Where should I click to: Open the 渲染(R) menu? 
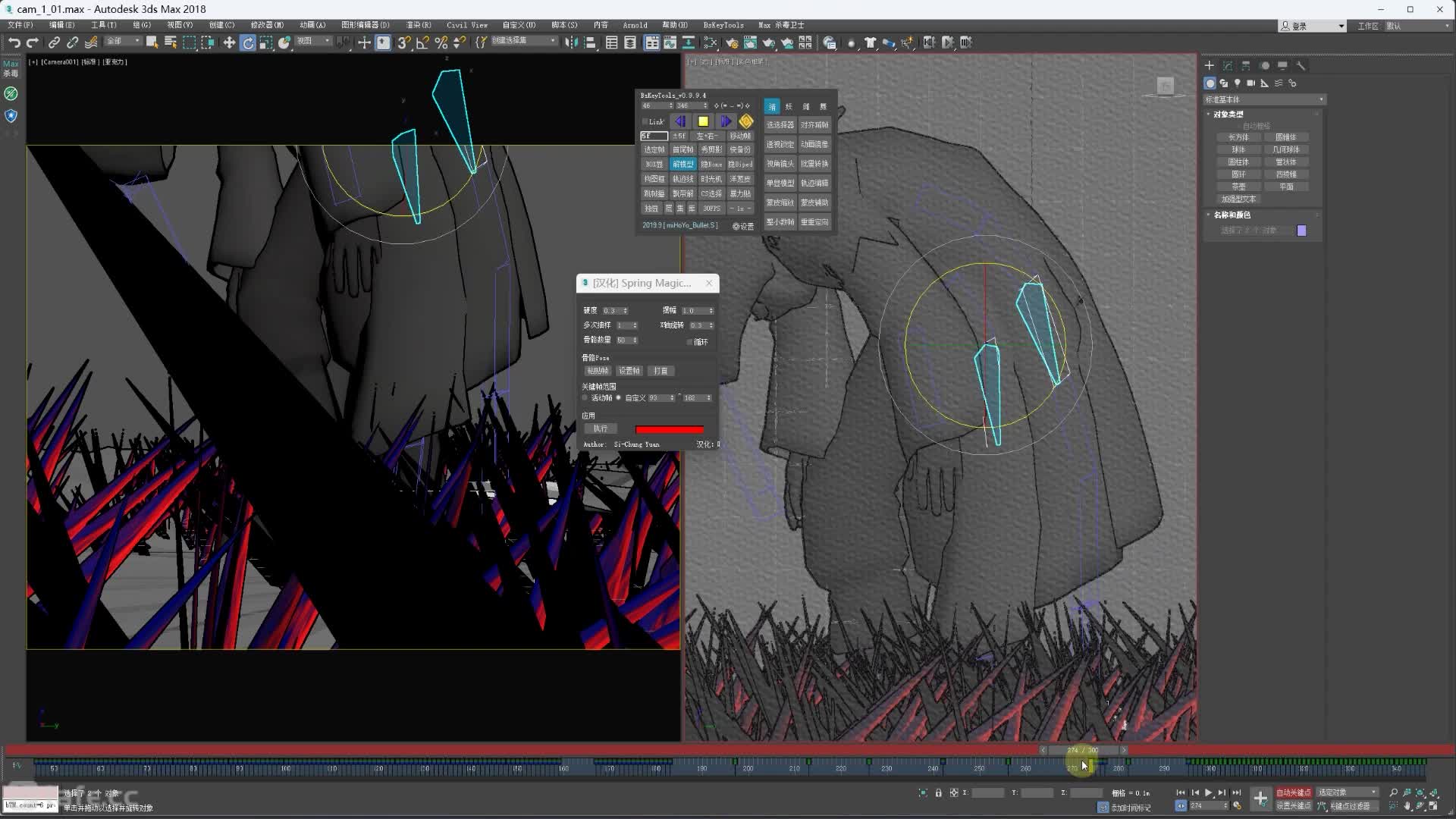tap(418, 25)
